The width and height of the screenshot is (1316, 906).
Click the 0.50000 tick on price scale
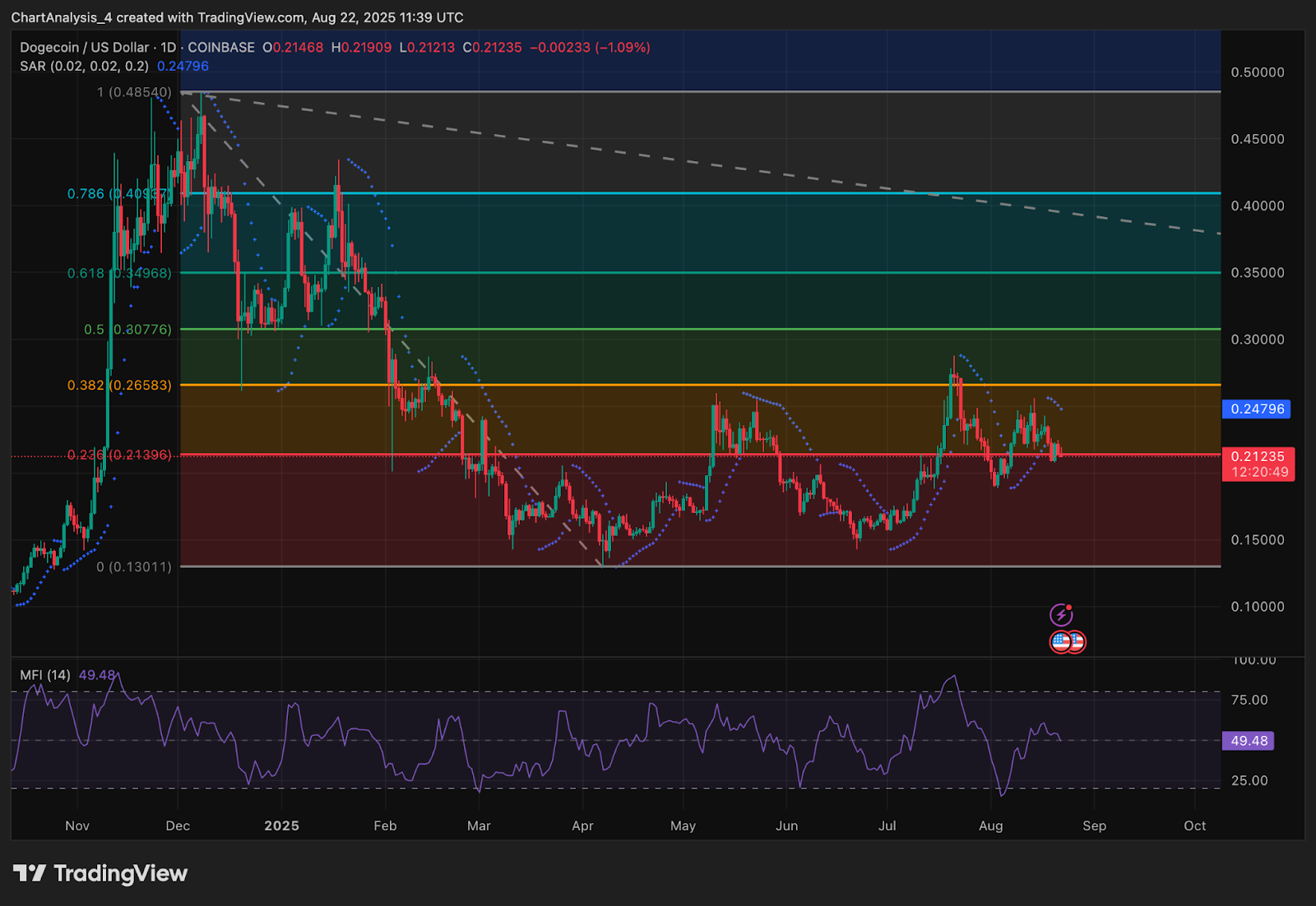tap(1257, 72)
